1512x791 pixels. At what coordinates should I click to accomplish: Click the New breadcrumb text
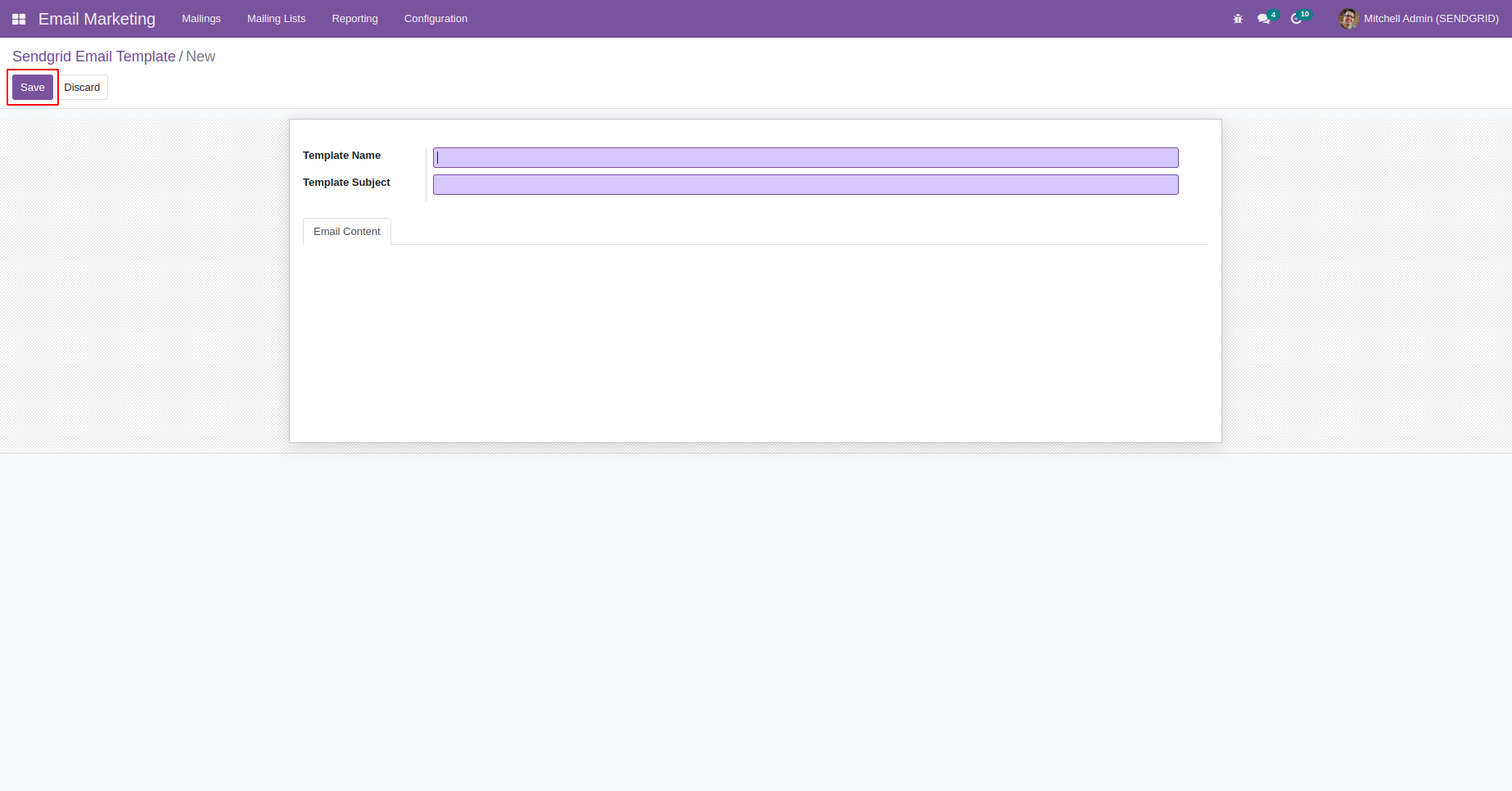[x=201, y=56]
